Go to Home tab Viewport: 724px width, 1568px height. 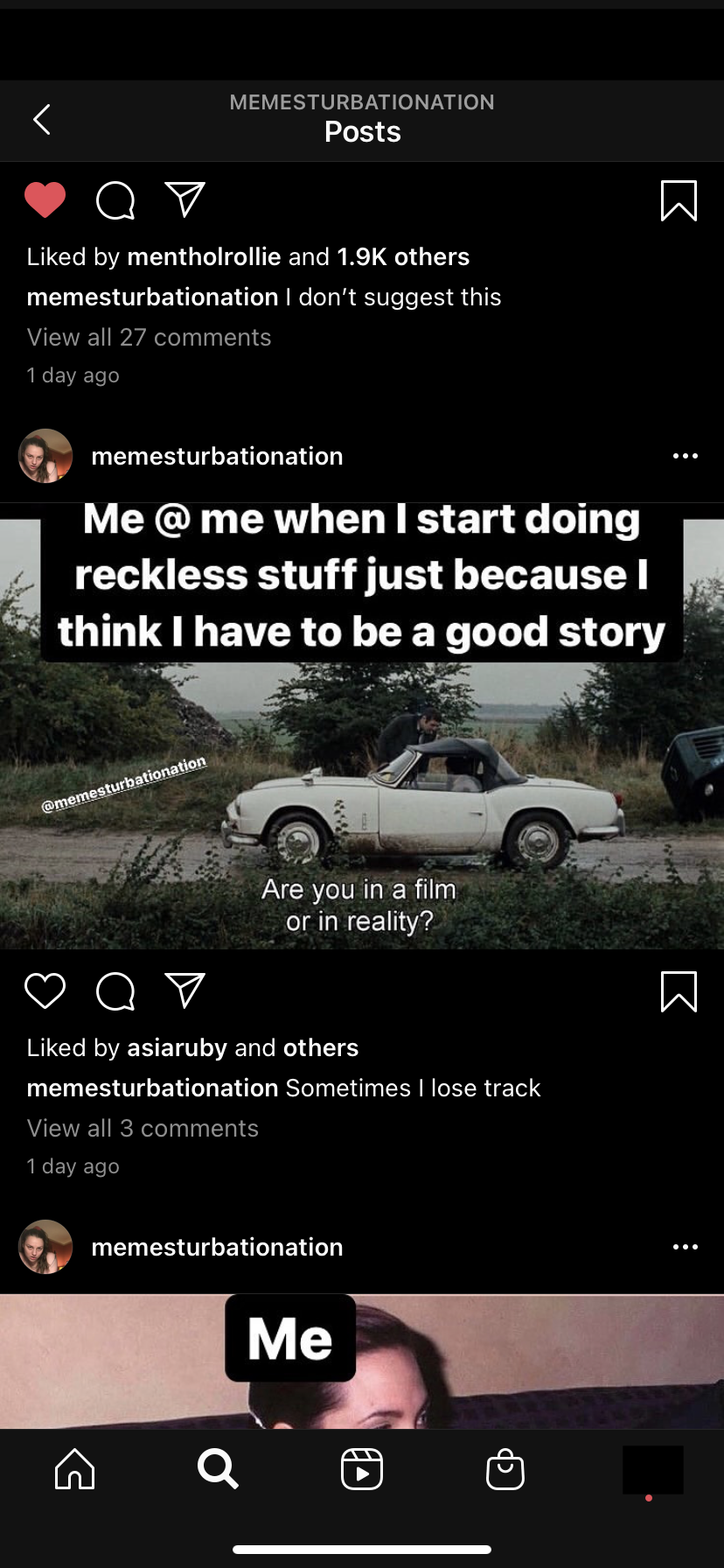point(74,1469)
